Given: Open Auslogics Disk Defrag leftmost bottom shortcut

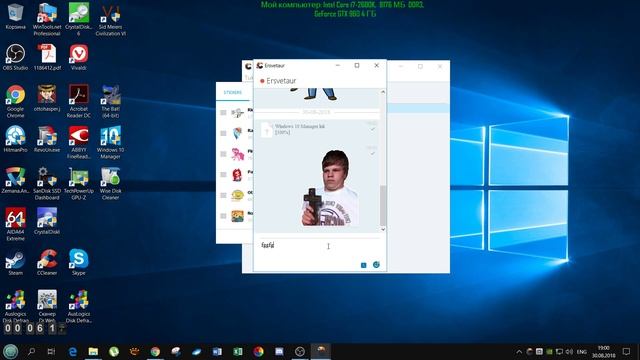Looking at the screenshot, I should click(x=16, y=306).
